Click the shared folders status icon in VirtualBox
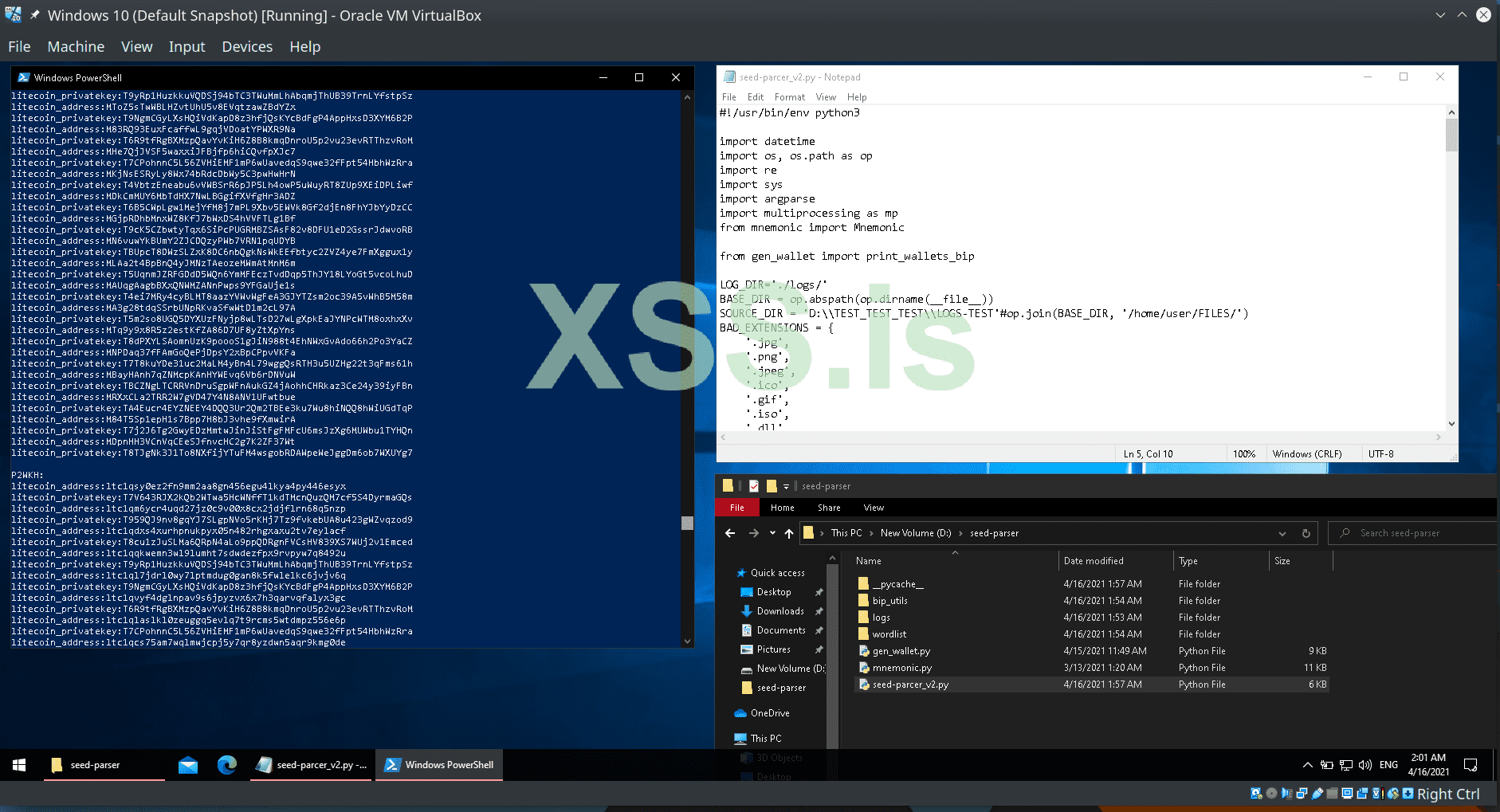The width and height of the screenshot is (1500, 812). tap(1332, 794)
